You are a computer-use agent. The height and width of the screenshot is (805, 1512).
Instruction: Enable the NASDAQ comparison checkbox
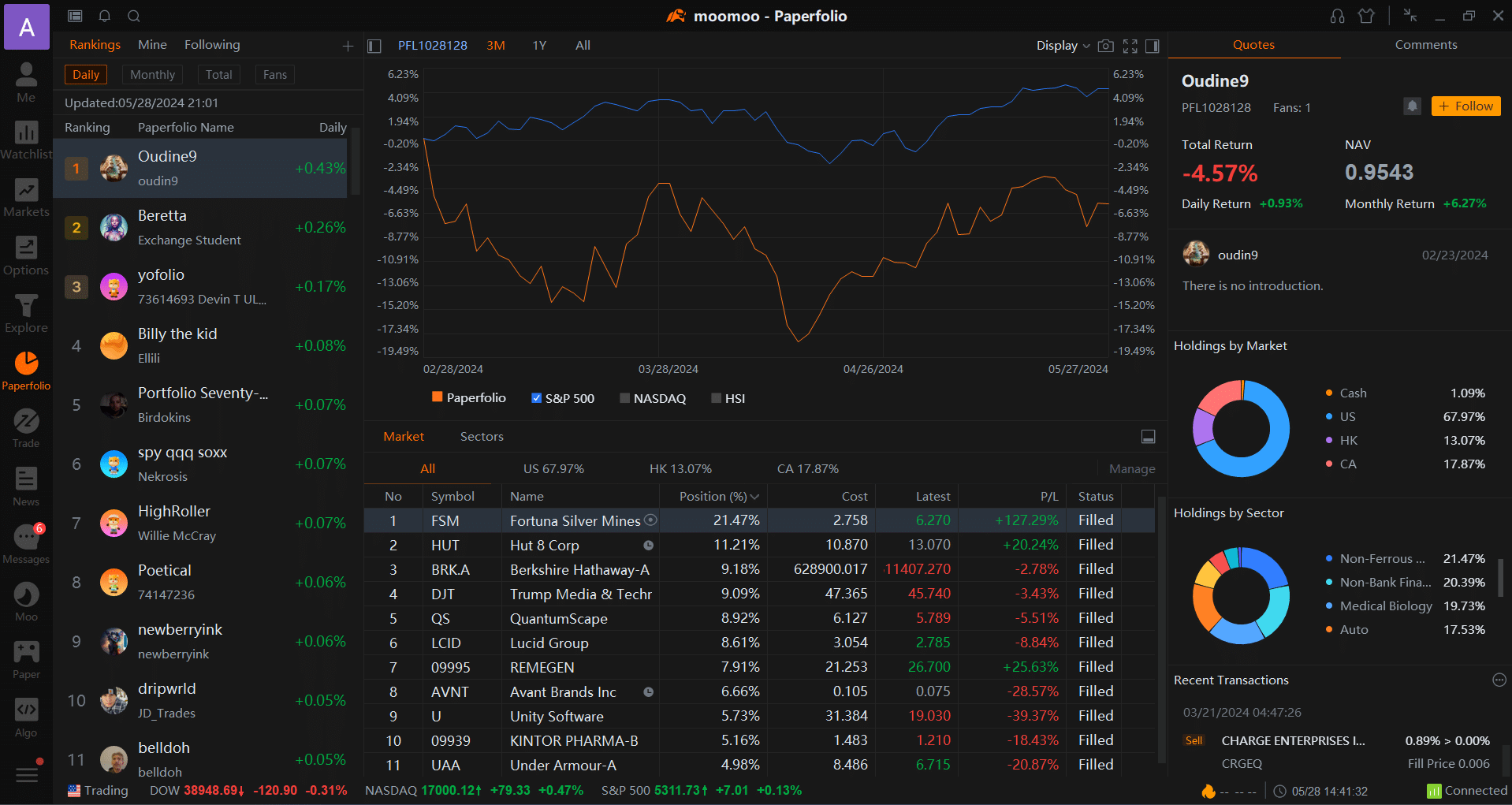point(624,398)
